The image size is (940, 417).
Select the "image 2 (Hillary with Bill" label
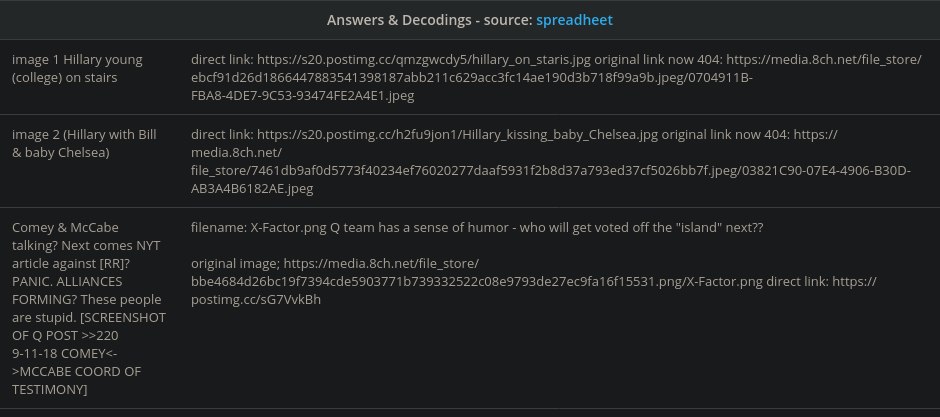84,134
